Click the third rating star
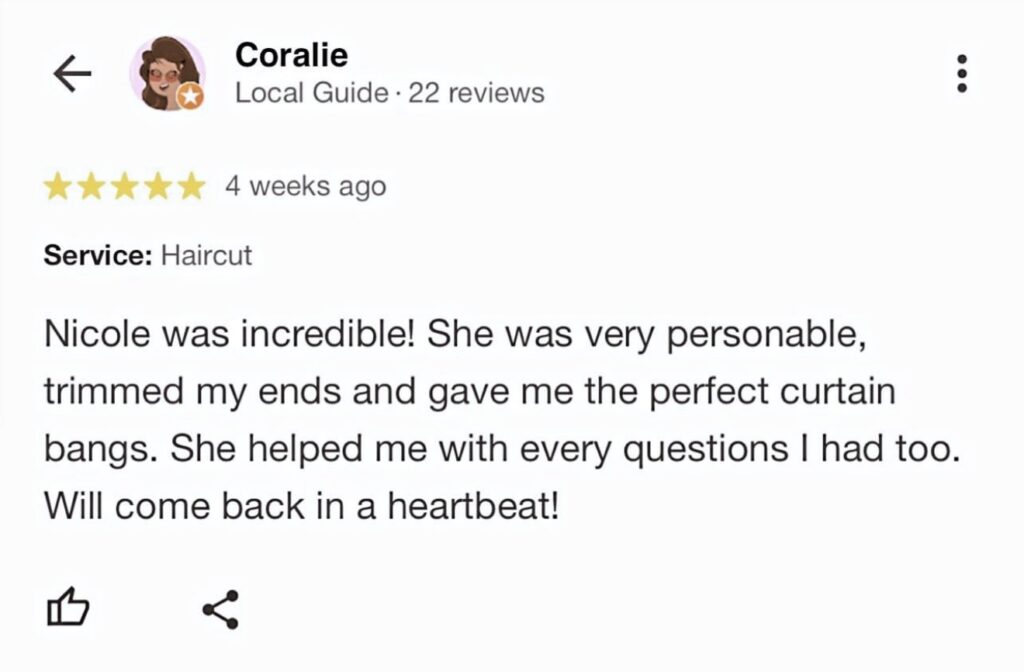The image size is (1024, 672). (x=125, y=187)
